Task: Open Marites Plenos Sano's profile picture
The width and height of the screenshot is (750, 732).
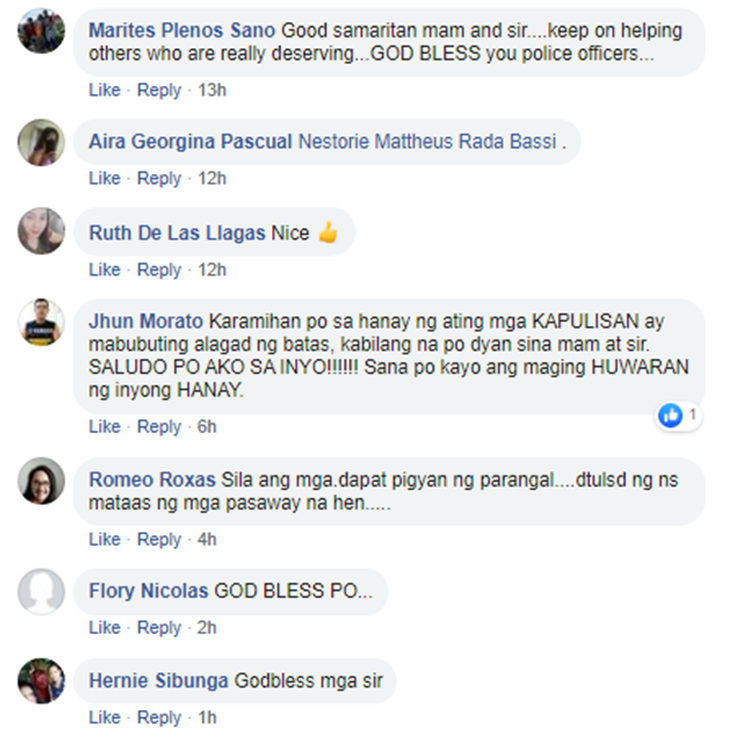Action: (x=41, y=31)
